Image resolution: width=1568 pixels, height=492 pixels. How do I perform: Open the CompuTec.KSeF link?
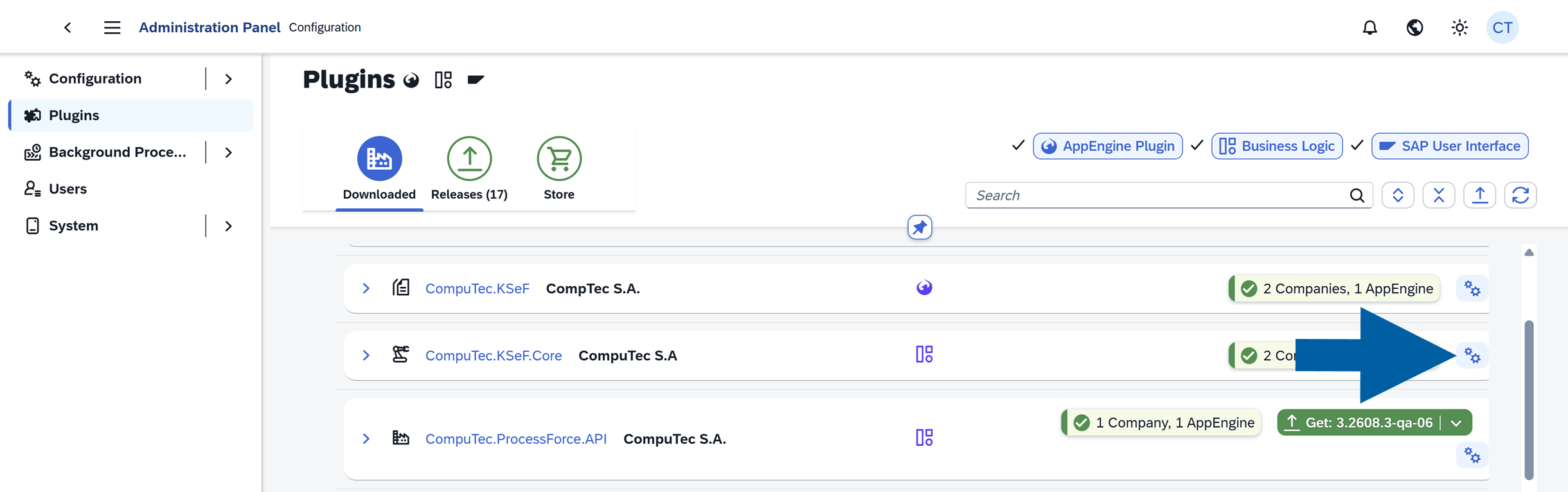click(477, 289)
